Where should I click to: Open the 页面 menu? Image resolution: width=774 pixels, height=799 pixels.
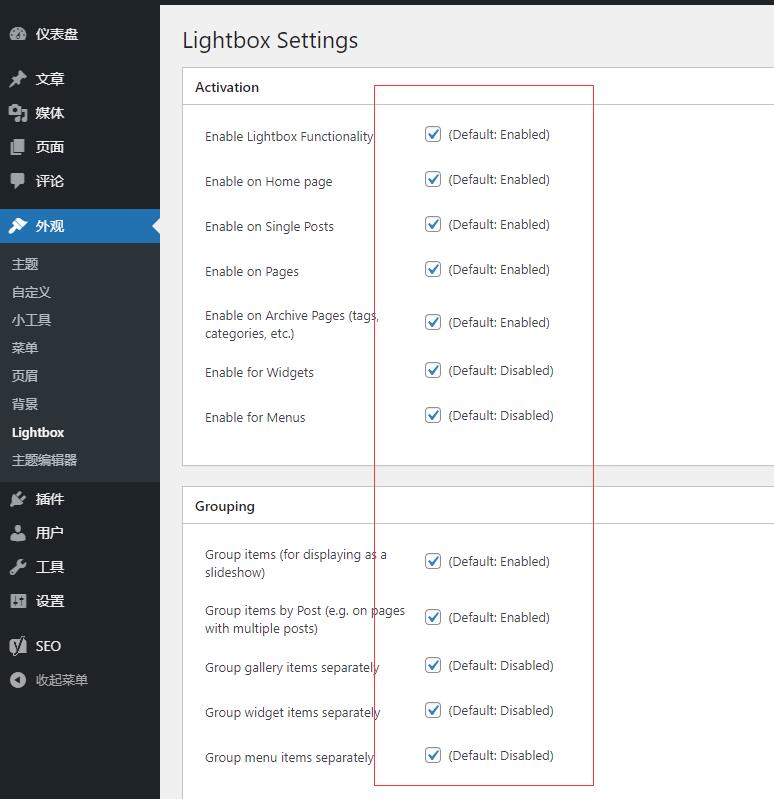click(x=80, y=147)
